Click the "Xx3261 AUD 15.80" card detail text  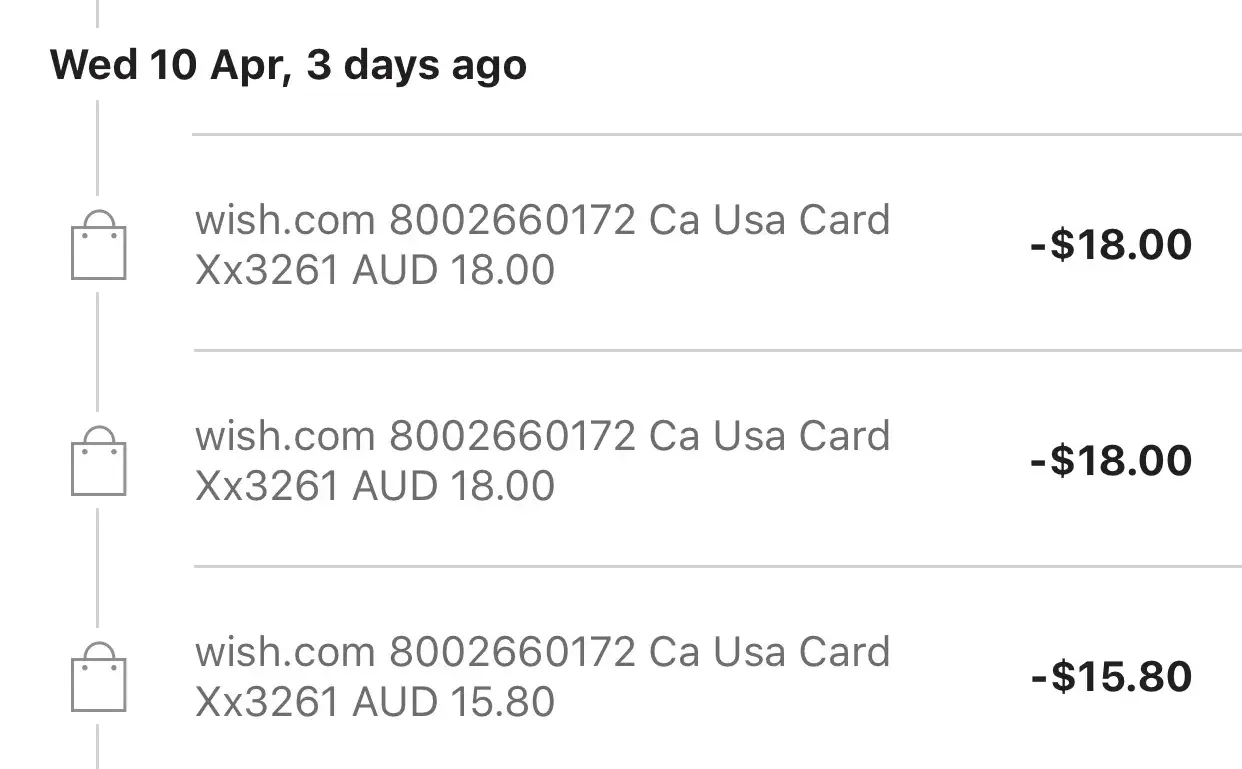click(375, 702)
